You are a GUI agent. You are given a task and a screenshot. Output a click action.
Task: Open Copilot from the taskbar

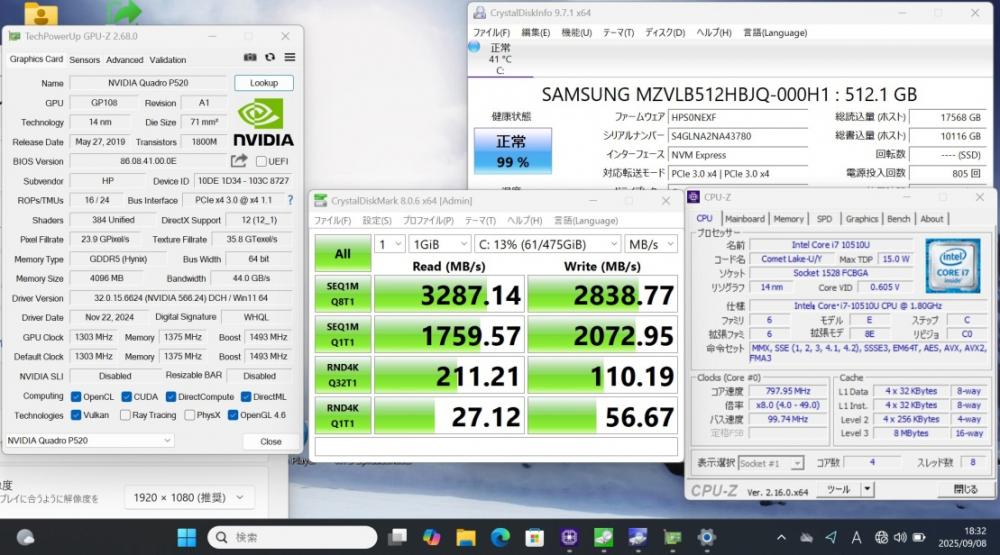pos(432,537)
